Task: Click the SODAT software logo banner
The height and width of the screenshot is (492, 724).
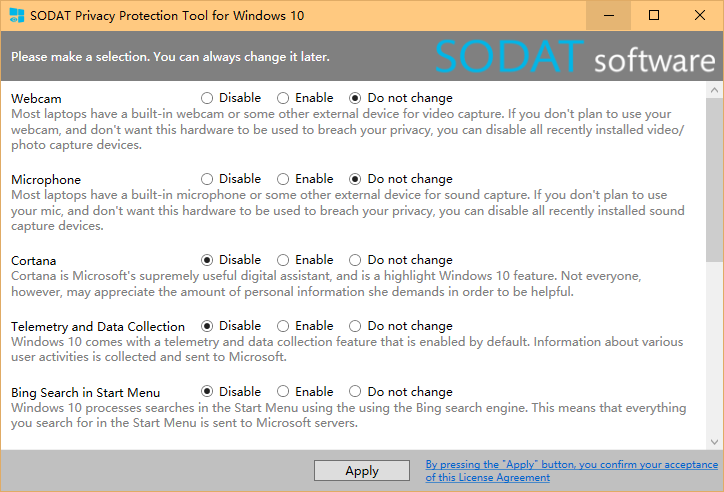Action: pyautogui.click(x=575, y=58)
